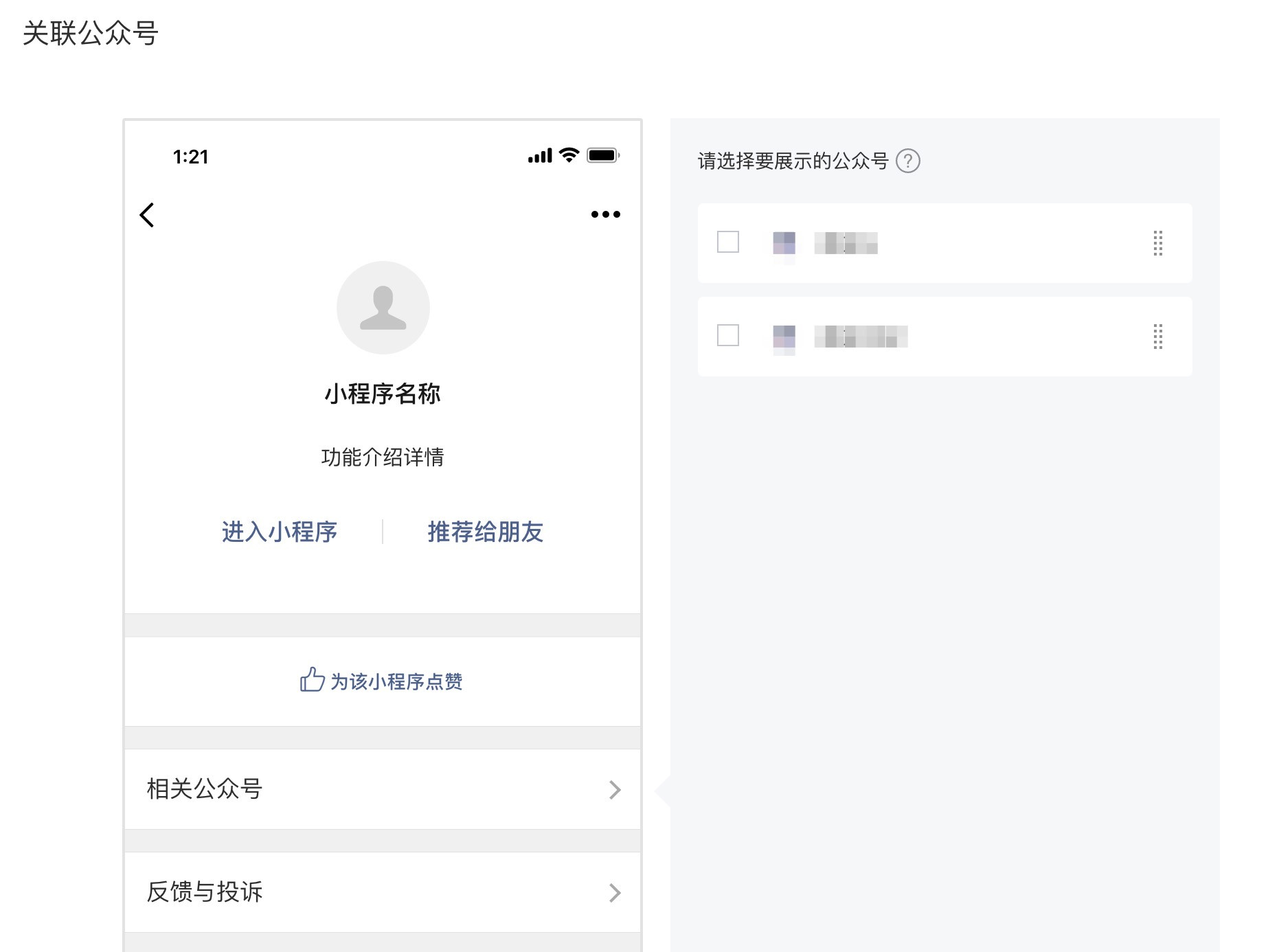Open the 相关公众号 menu row

click(x=382, y=789)
